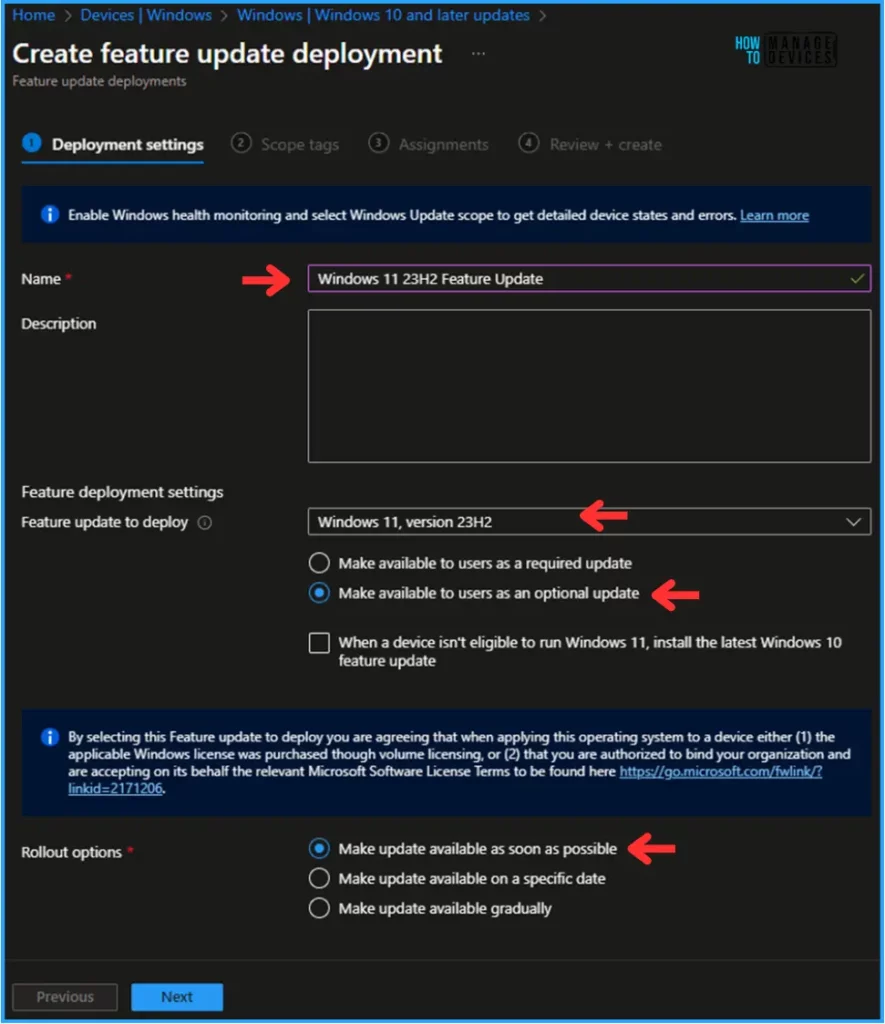The width and height of the screenshot is (885, 1024).
Task: Click the Next button
Action: [x=177, y=997]
